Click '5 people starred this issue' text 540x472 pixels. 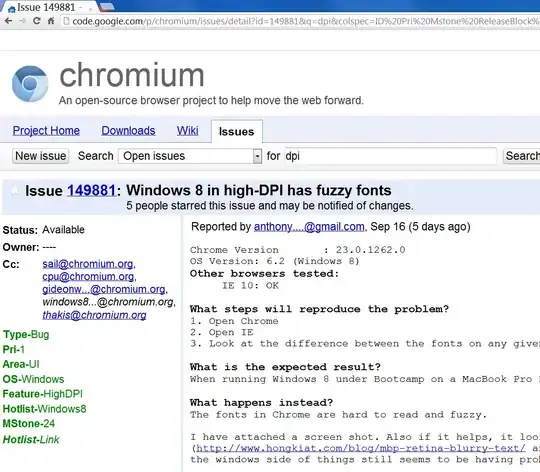pos(270,206)
